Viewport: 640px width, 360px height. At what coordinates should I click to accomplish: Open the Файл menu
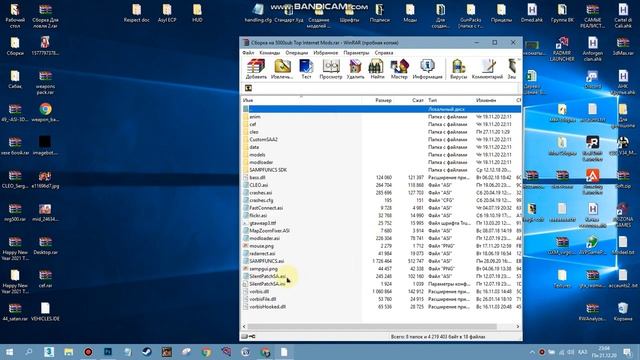[248, 53]
